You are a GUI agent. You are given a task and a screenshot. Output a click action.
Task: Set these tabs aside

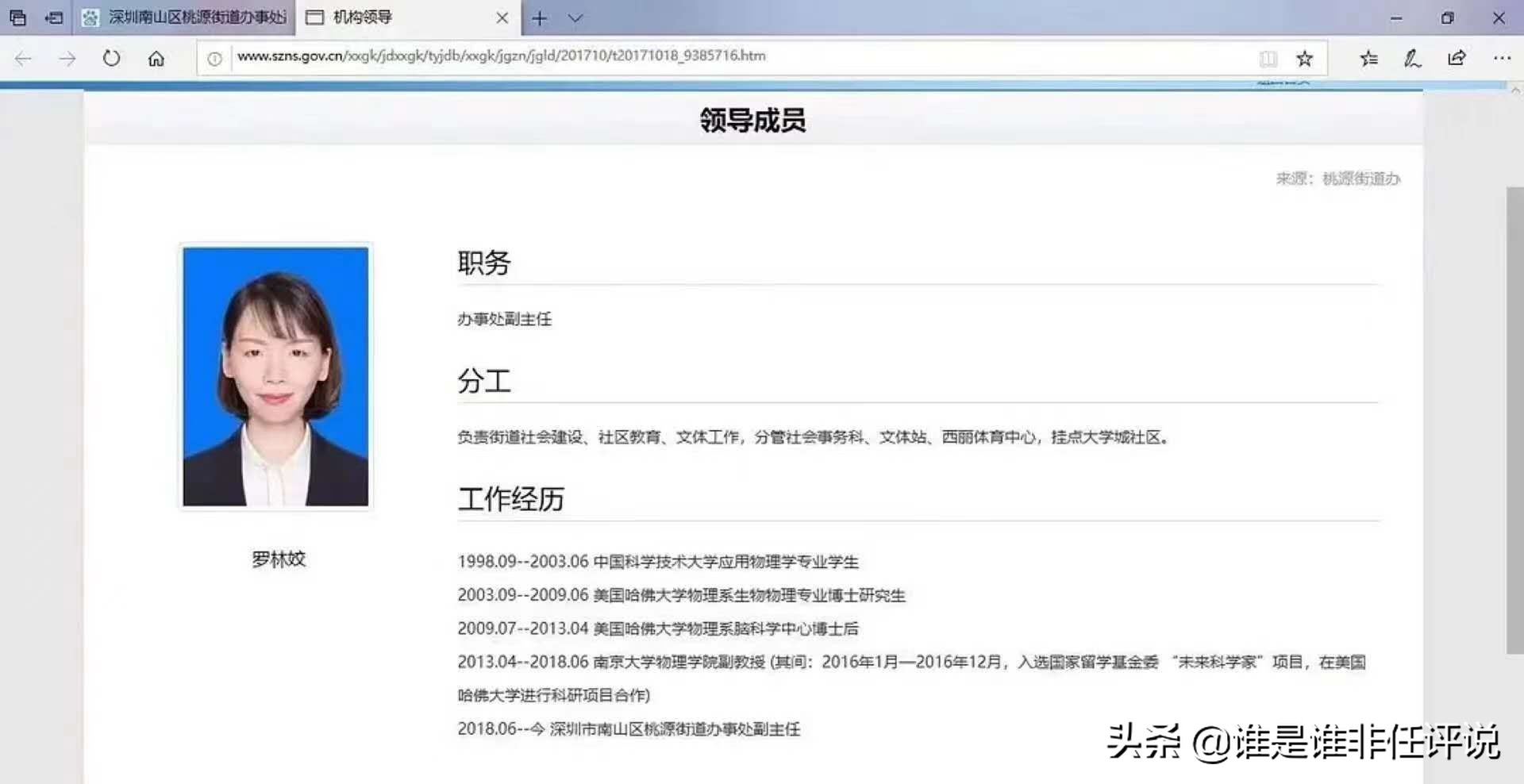pyautogui.click(x=18, y=17)
